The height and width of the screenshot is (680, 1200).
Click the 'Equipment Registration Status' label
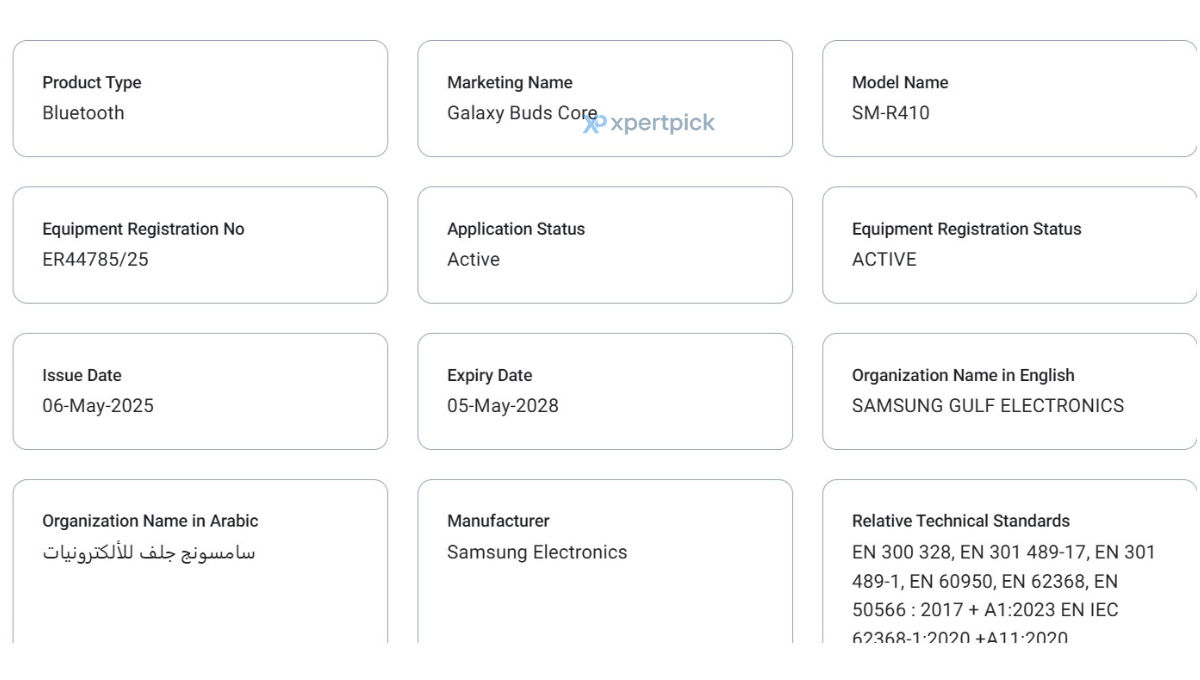(967, 229)
